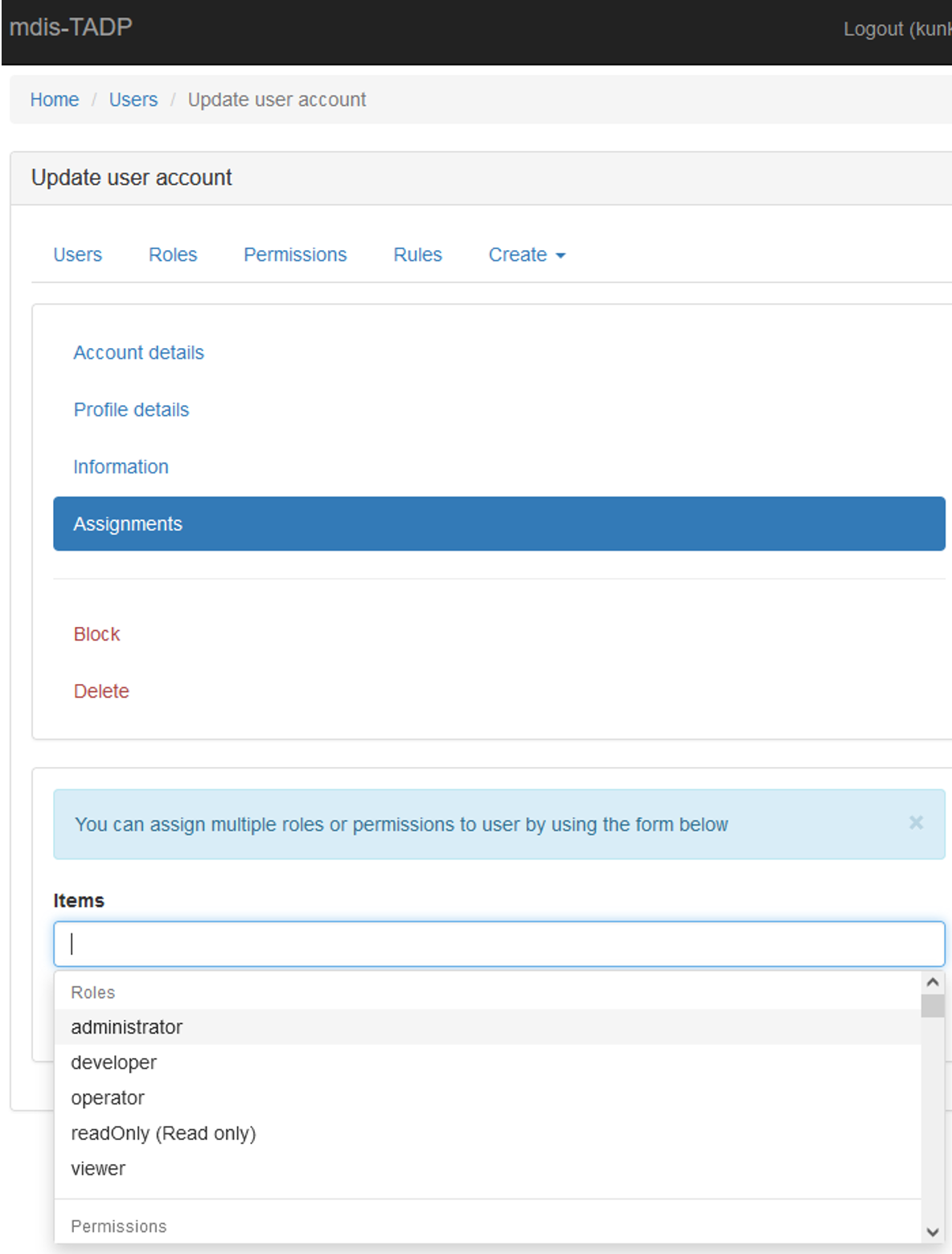Collapse the Create menu chevron
952x1254 pixels.
tap(560, 256)
